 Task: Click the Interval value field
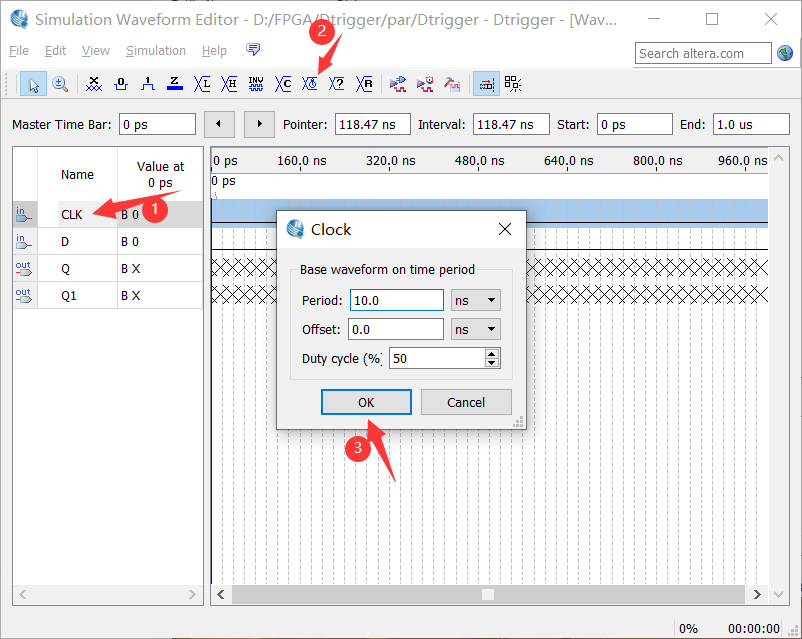coord(511,124)
